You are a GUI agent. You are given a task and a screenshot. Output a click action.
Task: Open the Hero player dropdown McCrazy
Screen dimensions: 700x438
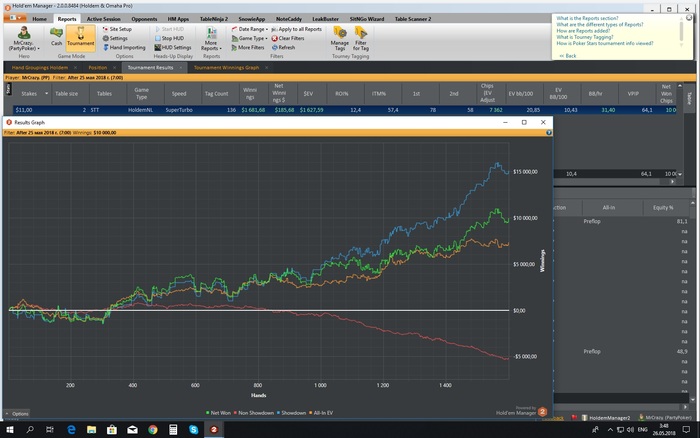coord(24,39)
